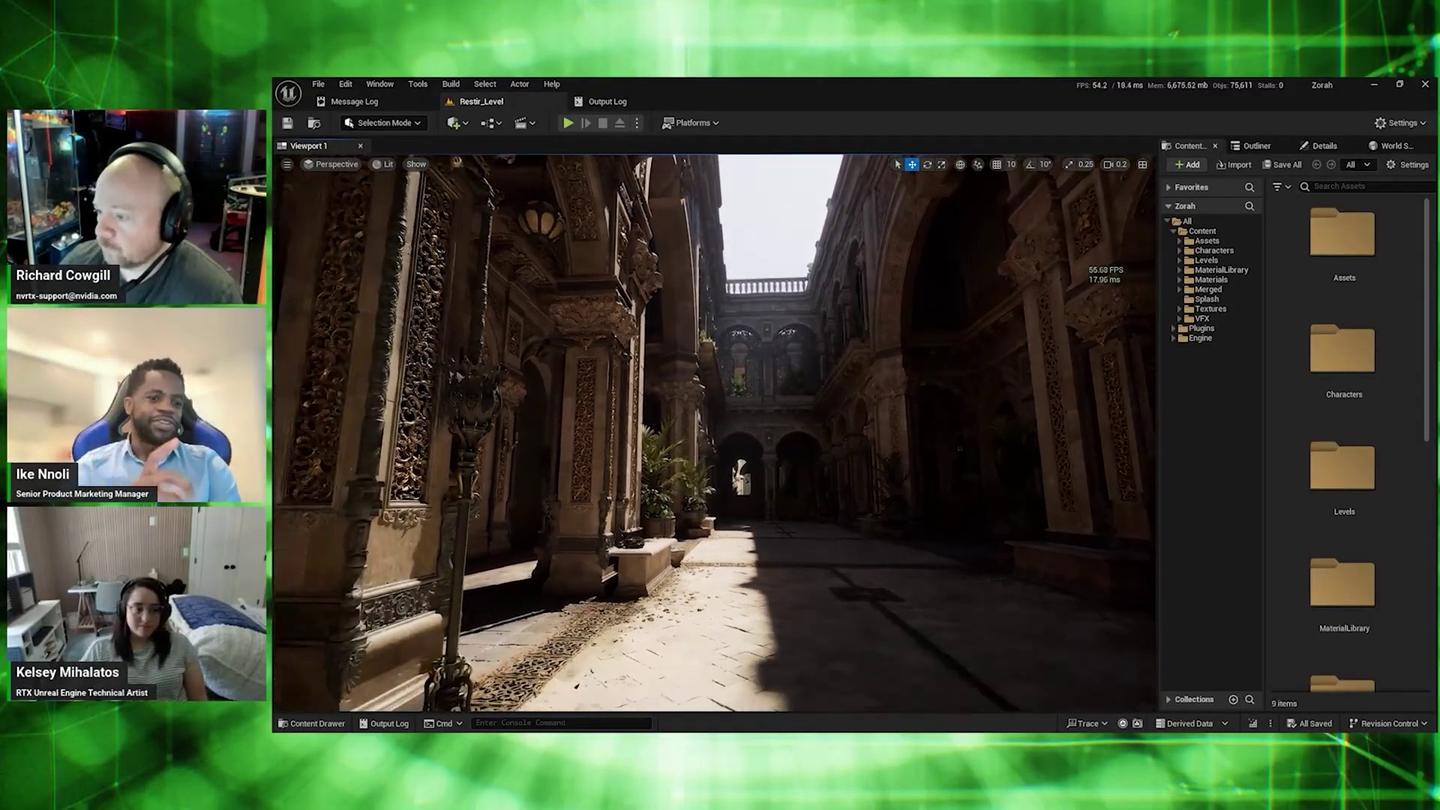Click the Unreal Engine logo icon
The image size is (1440, 810).
pyautogui.click(x=288, y=93)
